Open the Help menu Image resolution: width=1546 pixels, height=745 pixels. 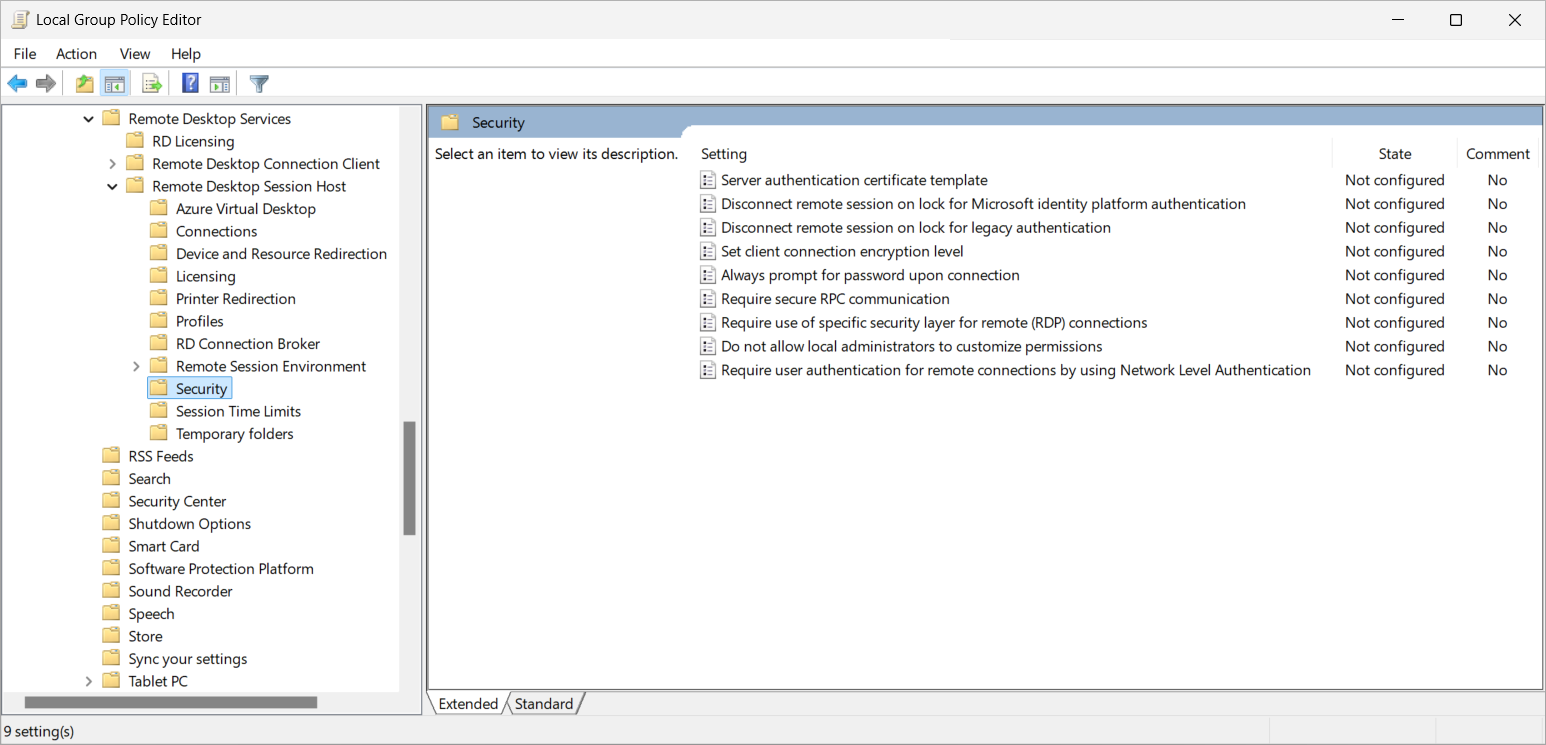pos(186,54)
